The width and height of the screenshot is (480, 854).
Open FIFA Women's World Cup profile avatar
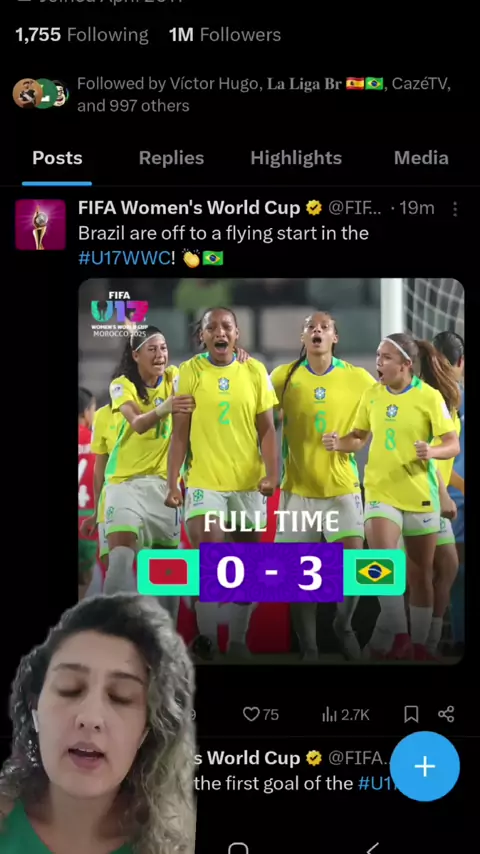point(40,224)
